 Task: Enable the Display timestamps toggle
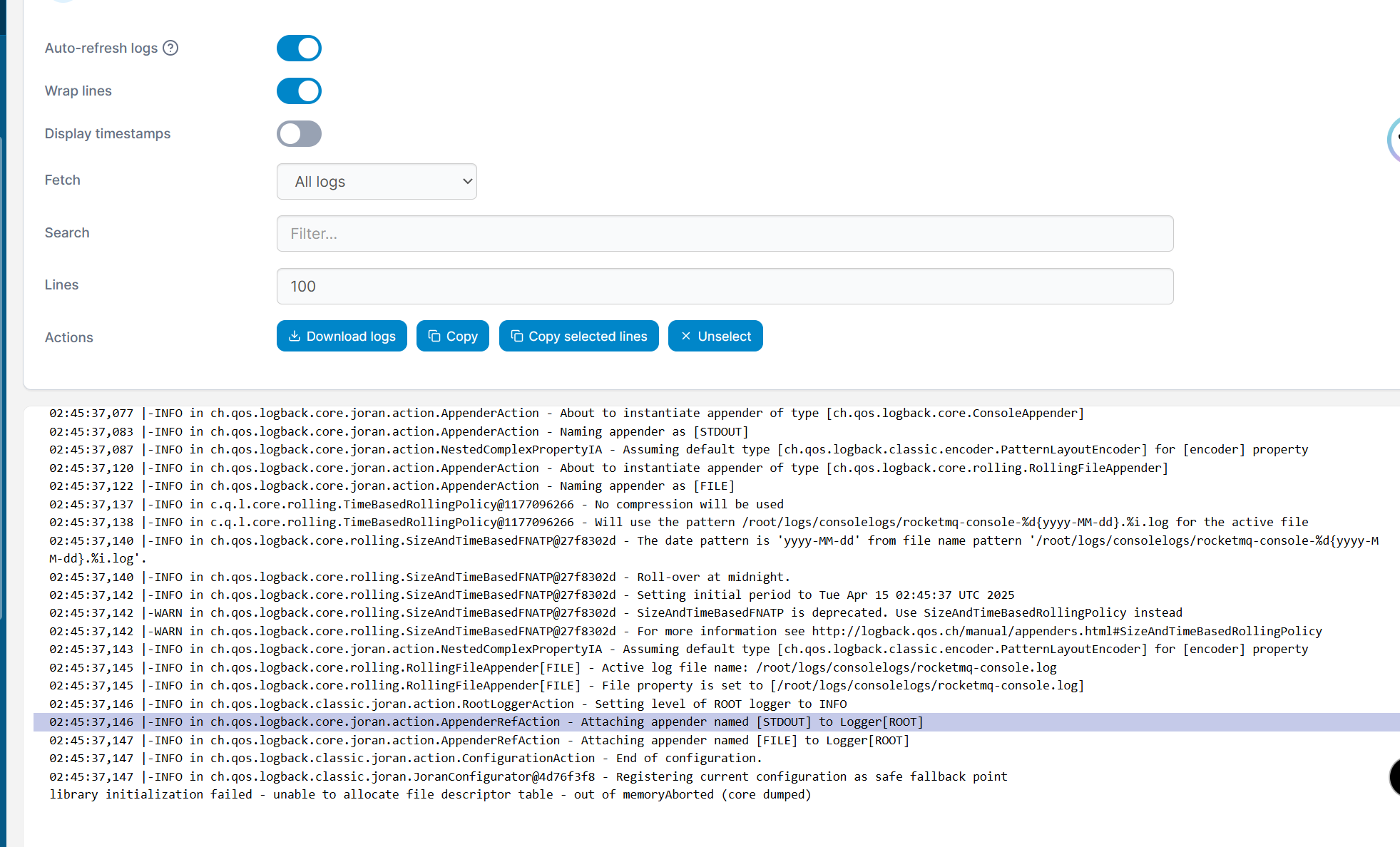point(299,133)
